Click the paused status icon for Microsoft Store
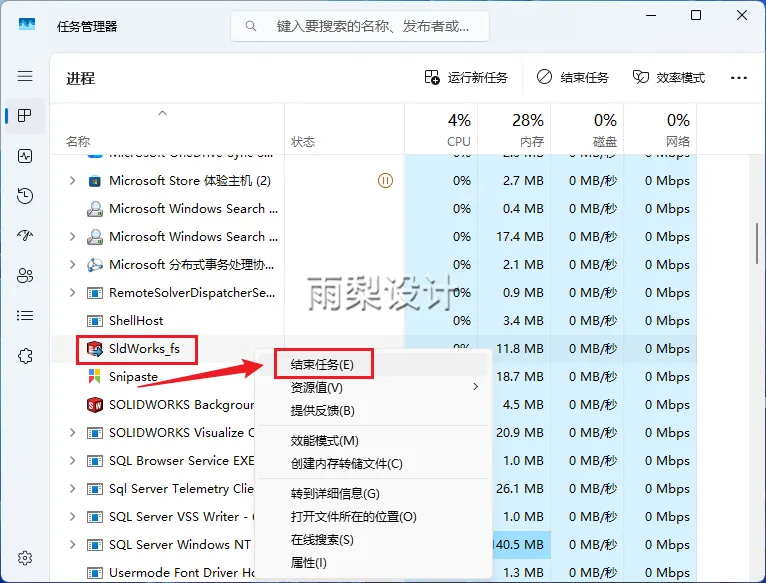The height and width of the screenshot is (583, 766). pyautogui.click(x=385, y=181)
